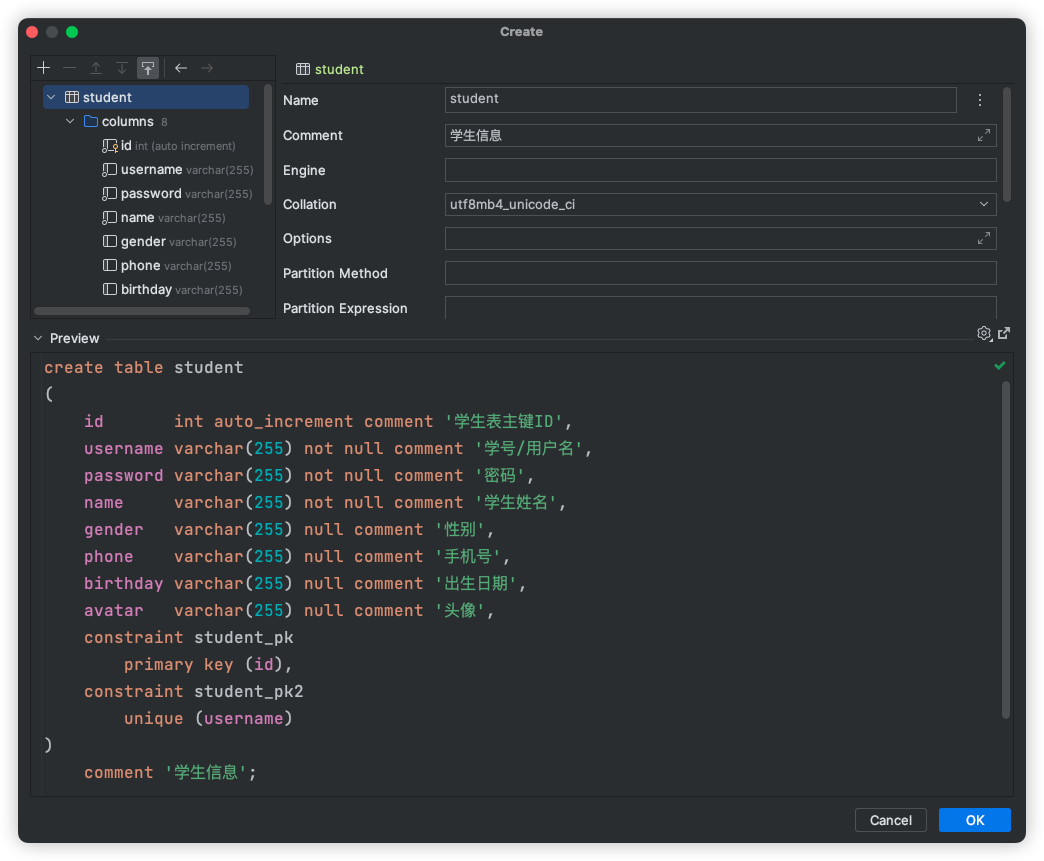Toggle the move-to-top toolbar button
Viewport: 1044px width, 861px height.
click(148, 68)
